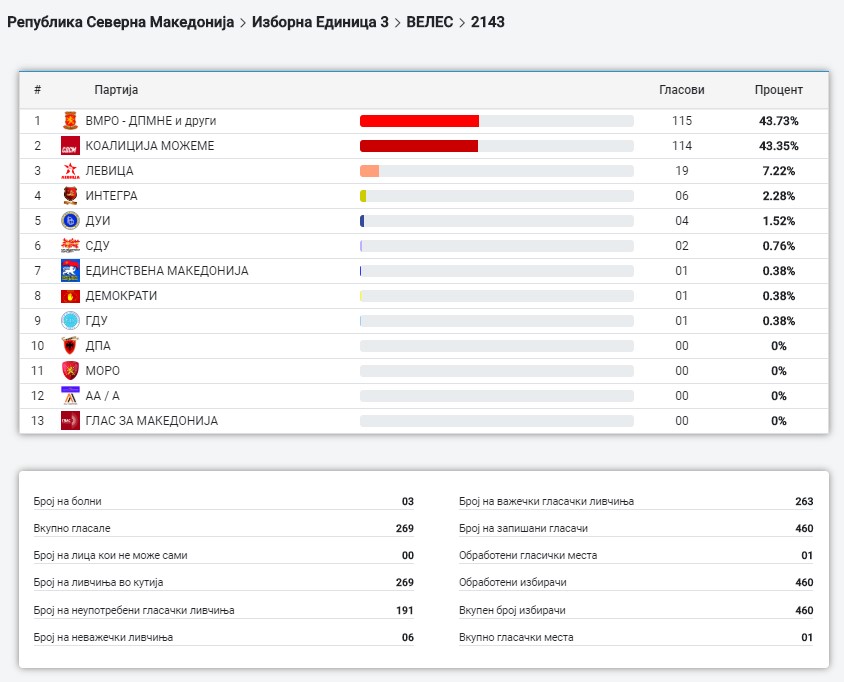
Task: Navigate to ВЕЛЕС in the breadcrumb
Action: click(x=431, y=21)
